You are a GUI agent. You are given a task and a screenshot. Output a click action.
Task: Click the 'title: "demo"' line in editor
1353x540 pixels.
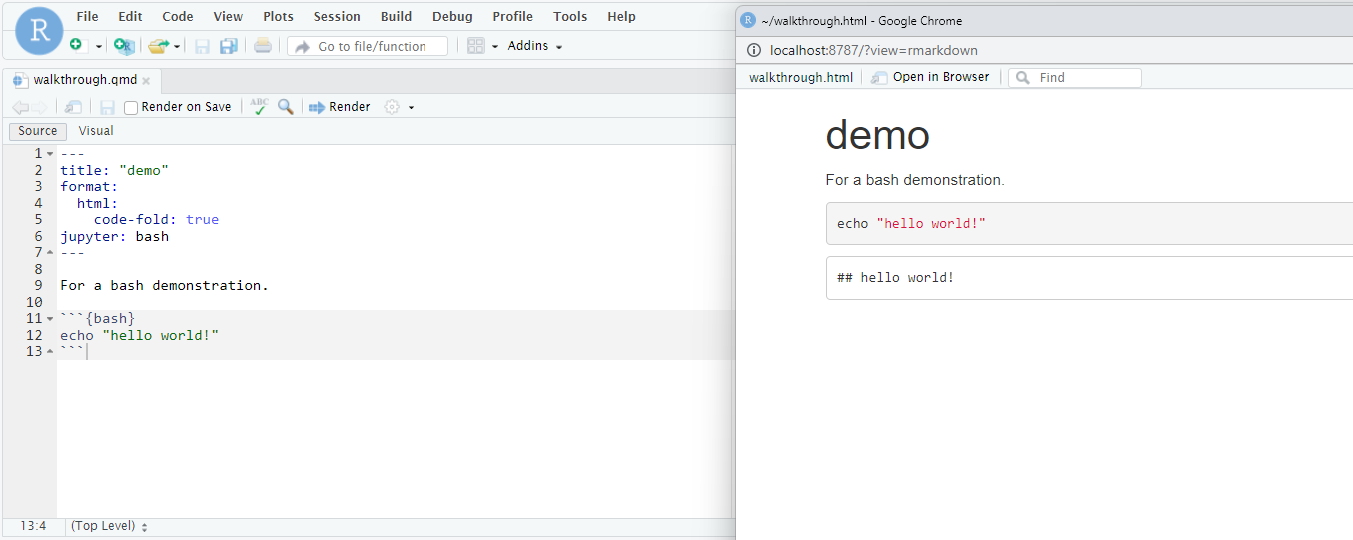tap(114, 170)
